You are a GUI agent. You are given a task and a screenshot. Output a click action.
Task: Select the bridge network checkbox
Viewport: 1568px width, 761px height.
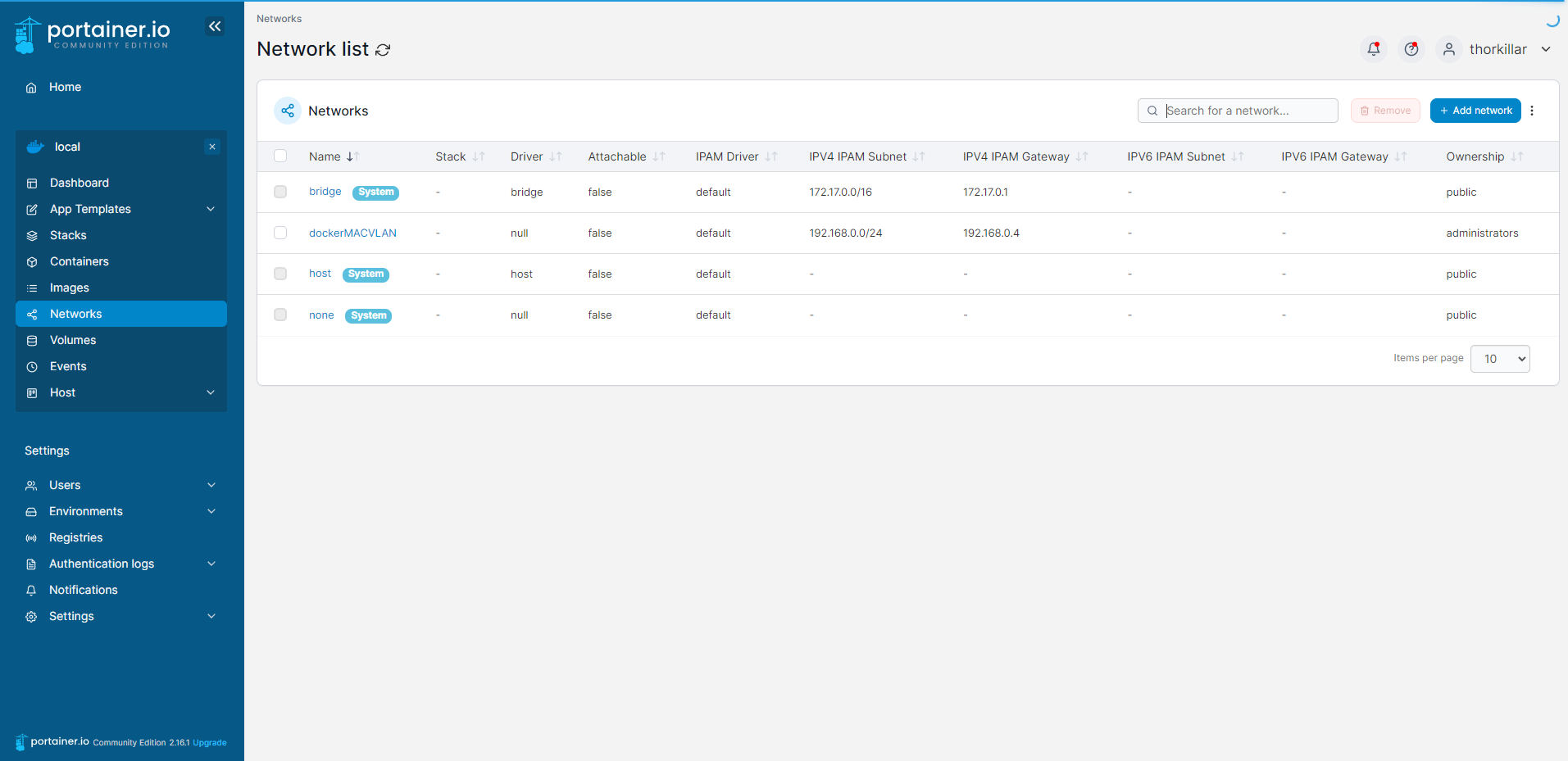pos(280,192)
